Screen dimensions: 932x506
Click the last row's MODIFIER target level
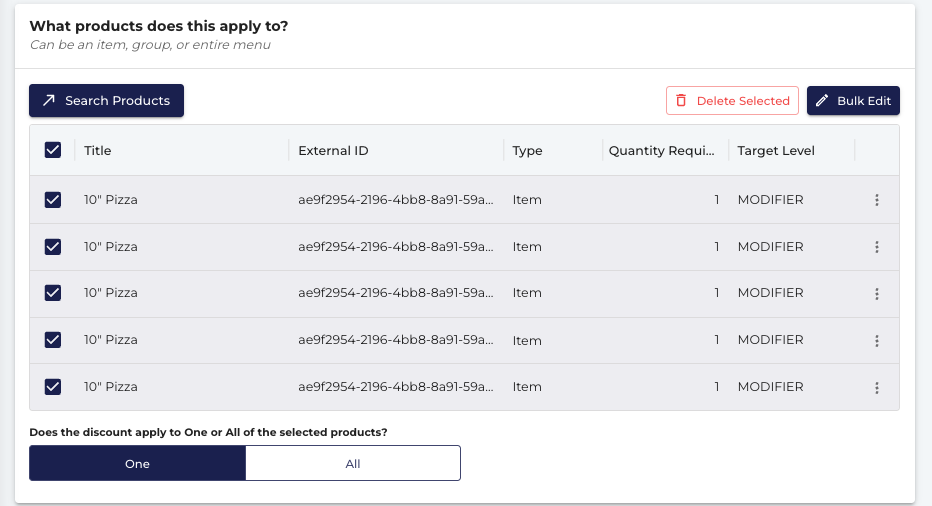tap(770, 386)
